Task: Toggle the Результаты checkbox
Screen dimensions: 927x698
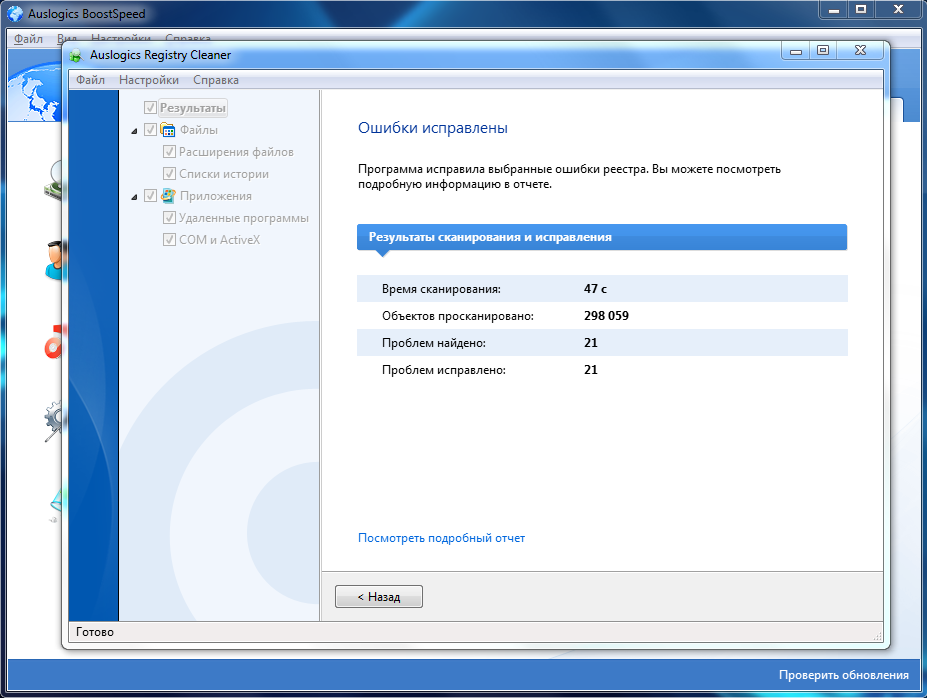Action: [150, 108]
